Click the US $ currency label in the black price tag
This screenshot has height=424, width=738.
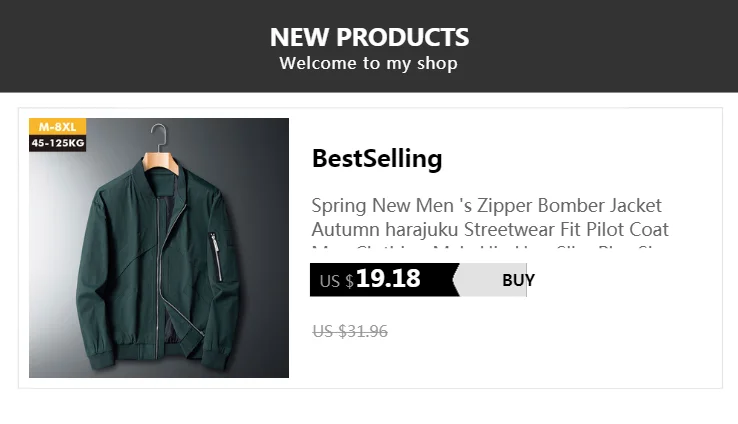pos(336,281)
